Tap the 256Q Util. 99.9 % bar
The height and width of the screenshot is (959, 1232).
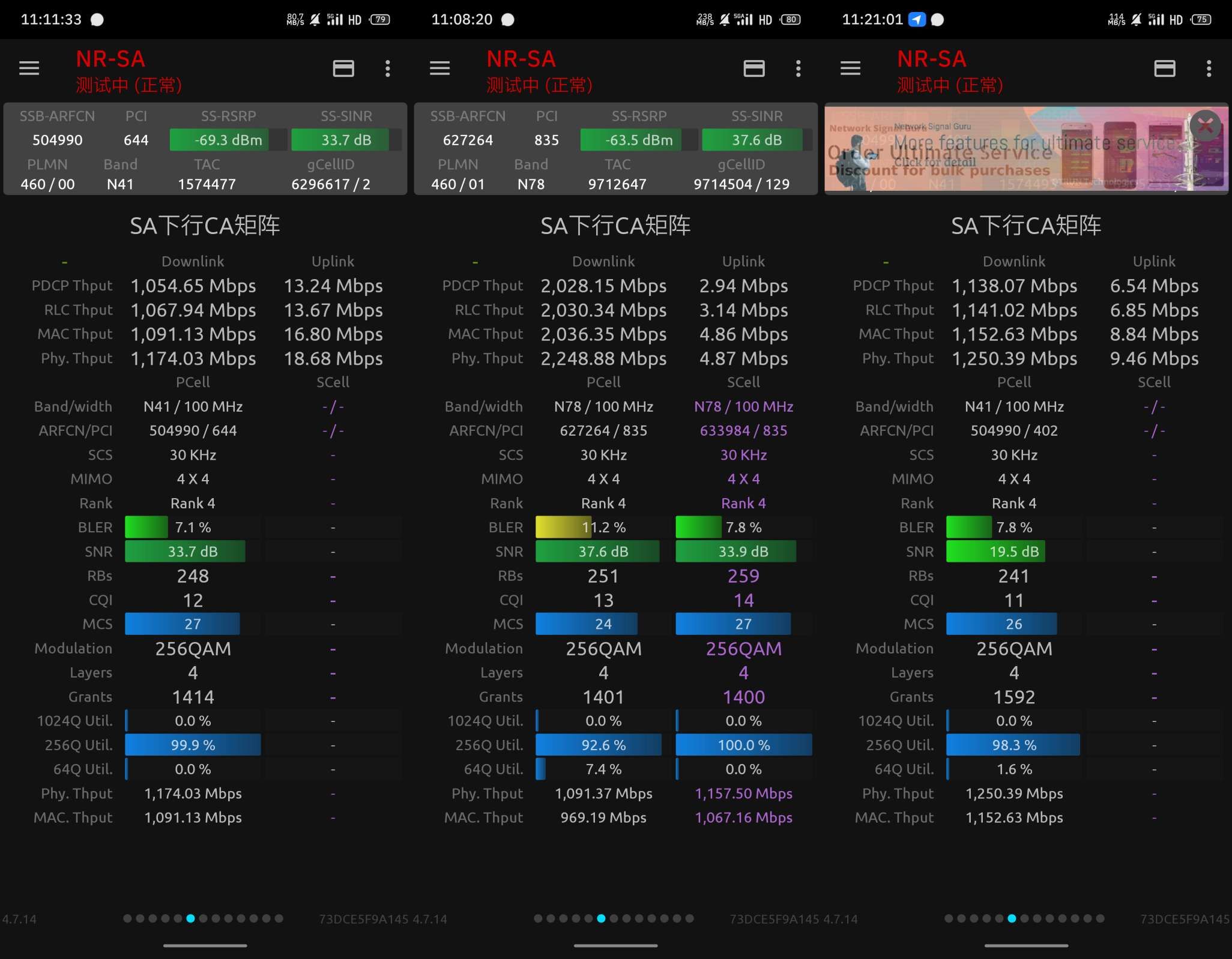tap(193, 745)
